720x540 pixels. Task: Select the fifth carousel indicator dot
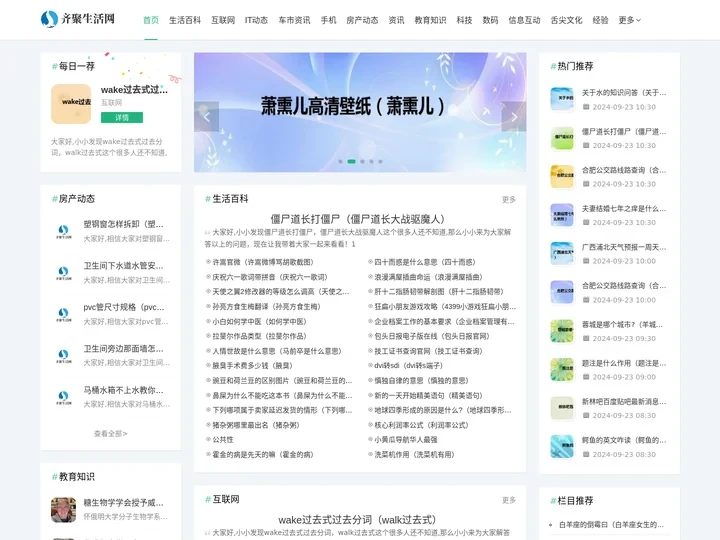point(380,162)
